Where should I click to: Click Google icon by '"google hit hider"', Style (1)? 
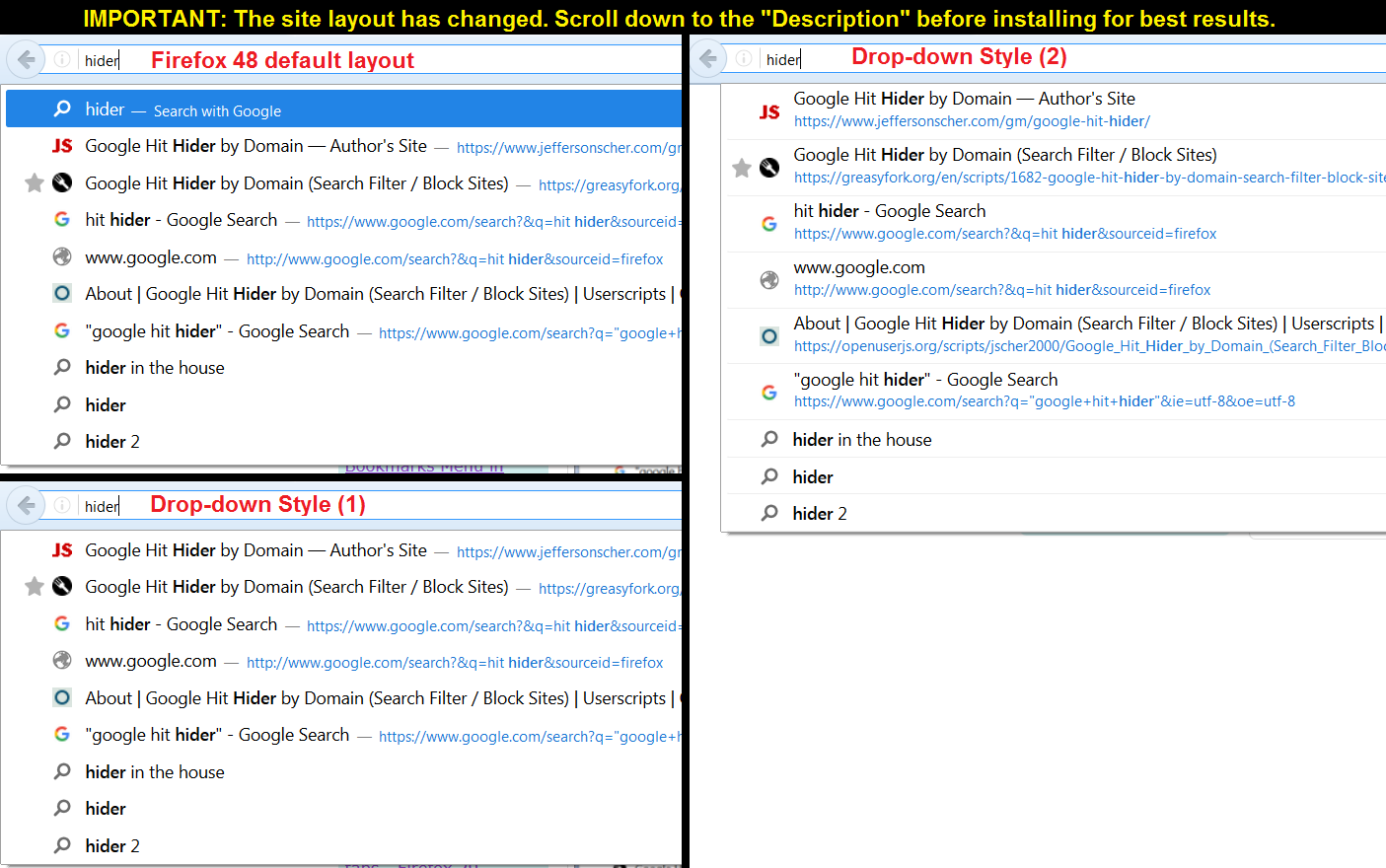(x=62, y=735)
